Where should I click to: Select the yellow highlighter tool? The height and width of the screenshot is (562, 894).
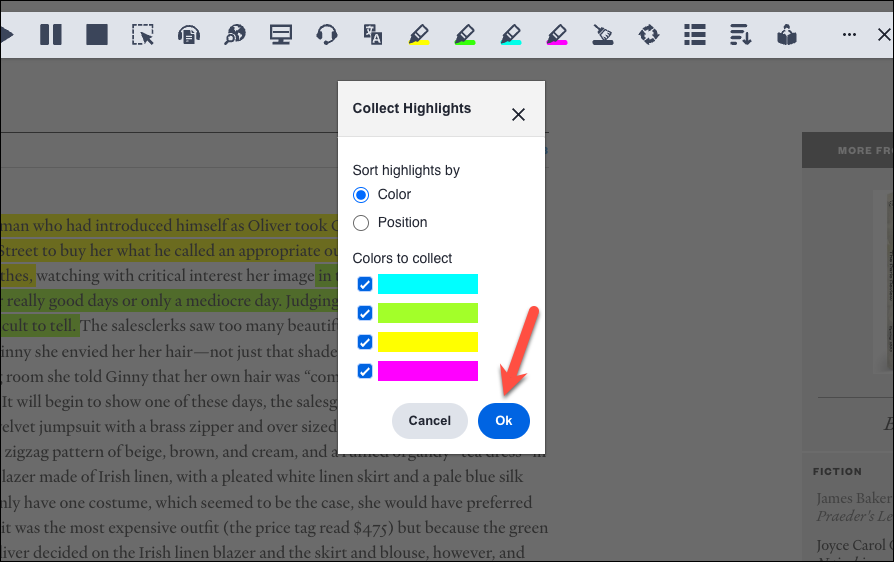(x=418, y=35)
